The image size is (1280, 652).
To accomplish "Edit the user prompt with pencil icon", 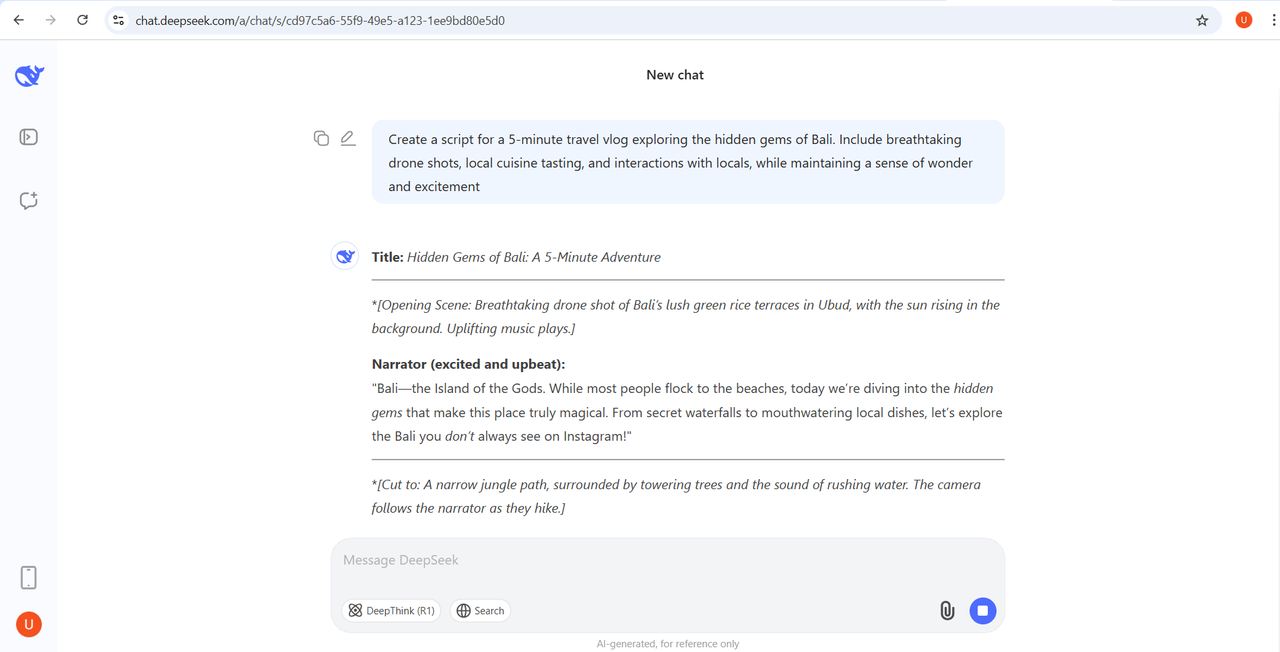I will pos(348,138).
